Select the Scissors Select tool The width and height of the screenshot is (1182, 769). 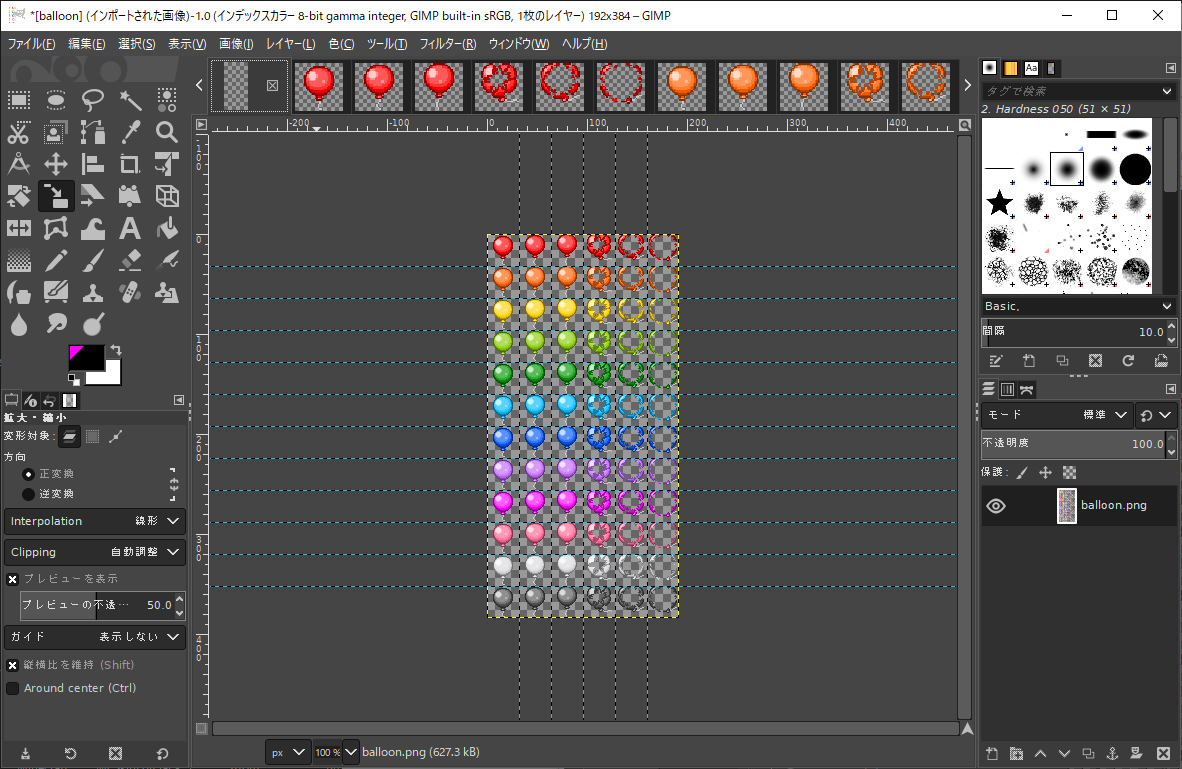point(19,132)
